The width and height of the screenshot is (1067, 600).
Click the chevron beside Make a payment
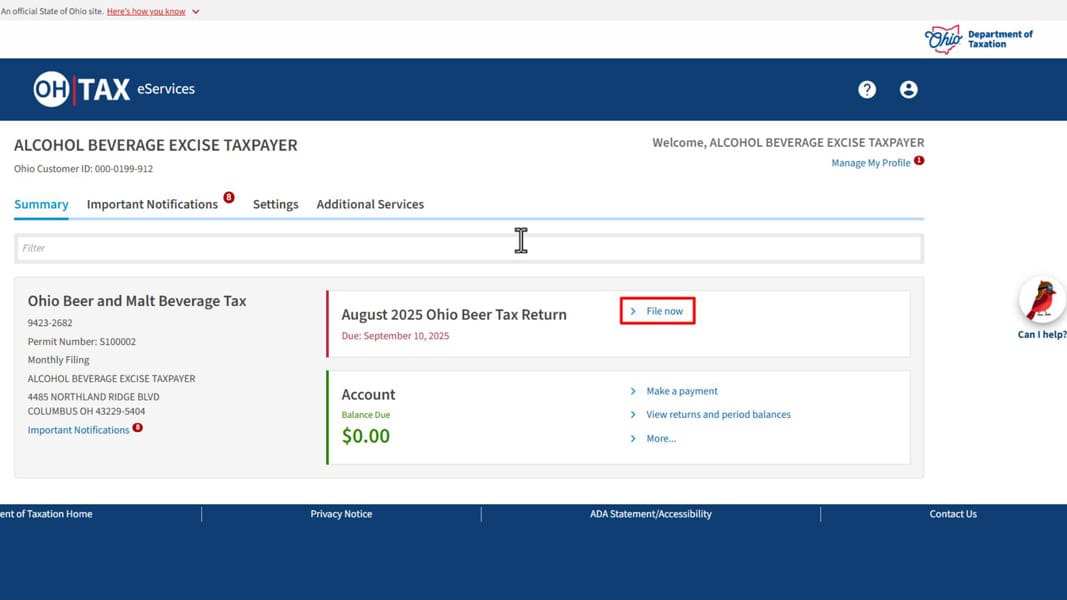pyautogui.click(x=633, y=391)
